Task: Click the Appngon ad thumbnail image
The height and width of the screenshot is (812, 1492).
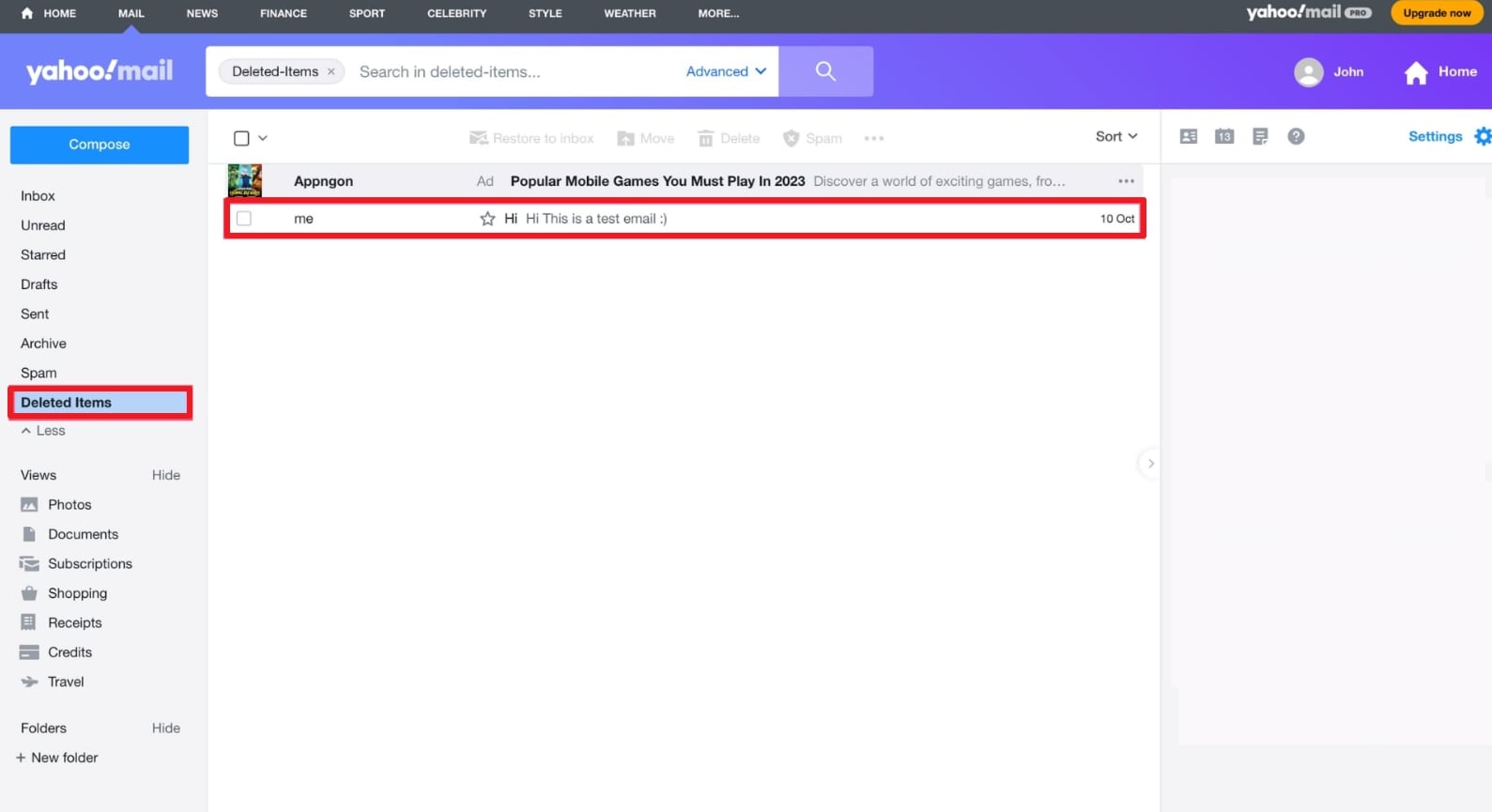Action: 245,181
